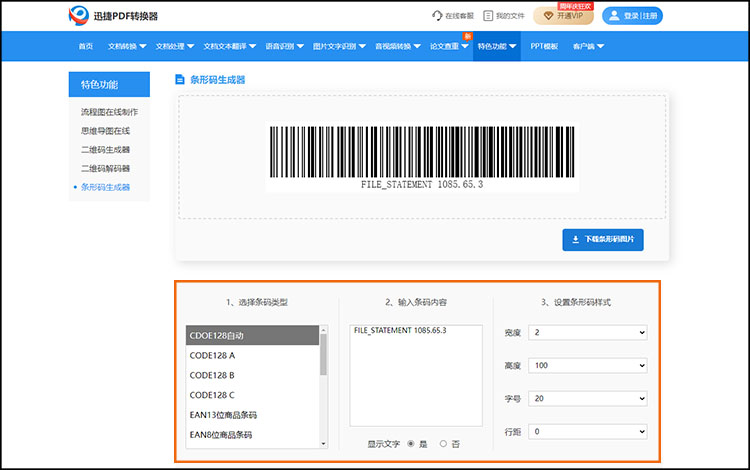
Task: Open the 特色功能 menu
Action: (496, 46)
